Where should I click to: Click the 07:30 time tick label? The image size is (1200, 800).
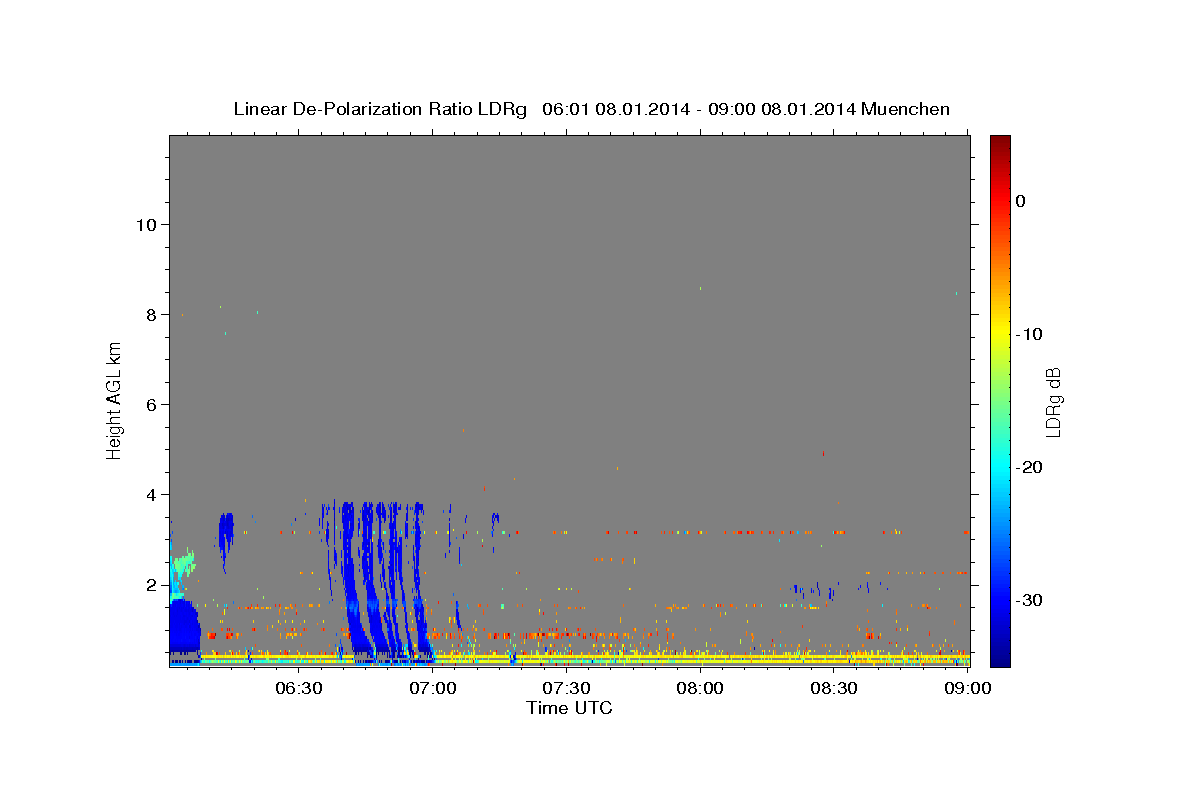tap(567, 688)
